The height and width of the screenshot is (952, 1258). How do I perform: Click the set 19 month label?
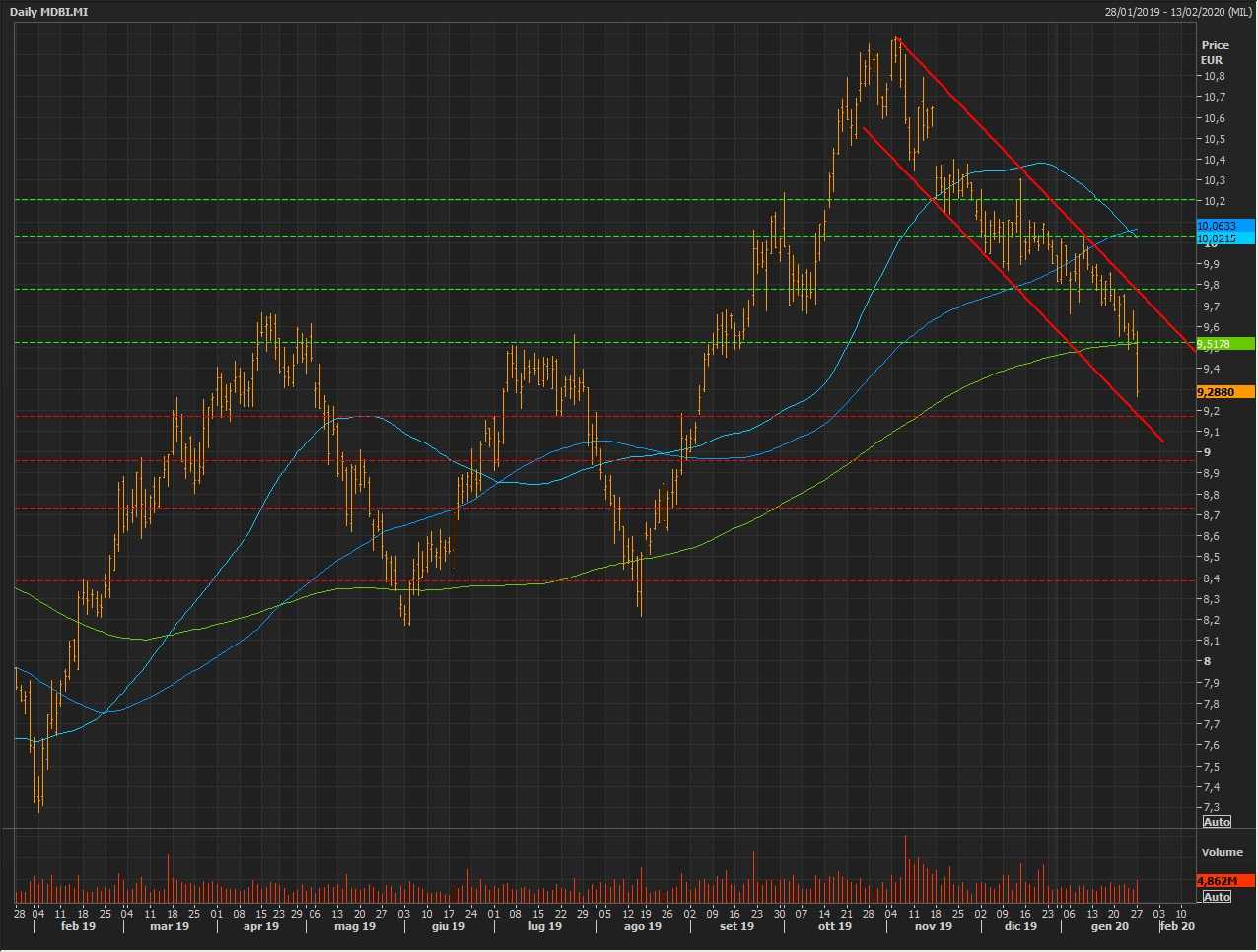pyautogui.click(x=736, y=926)
